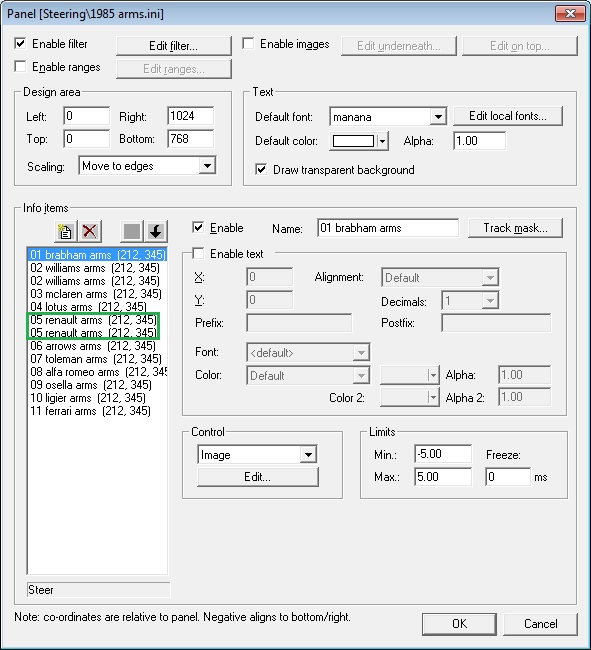Select 04 lotus arms entry
The image size is (591, 650).
click(x=97, y=307)
